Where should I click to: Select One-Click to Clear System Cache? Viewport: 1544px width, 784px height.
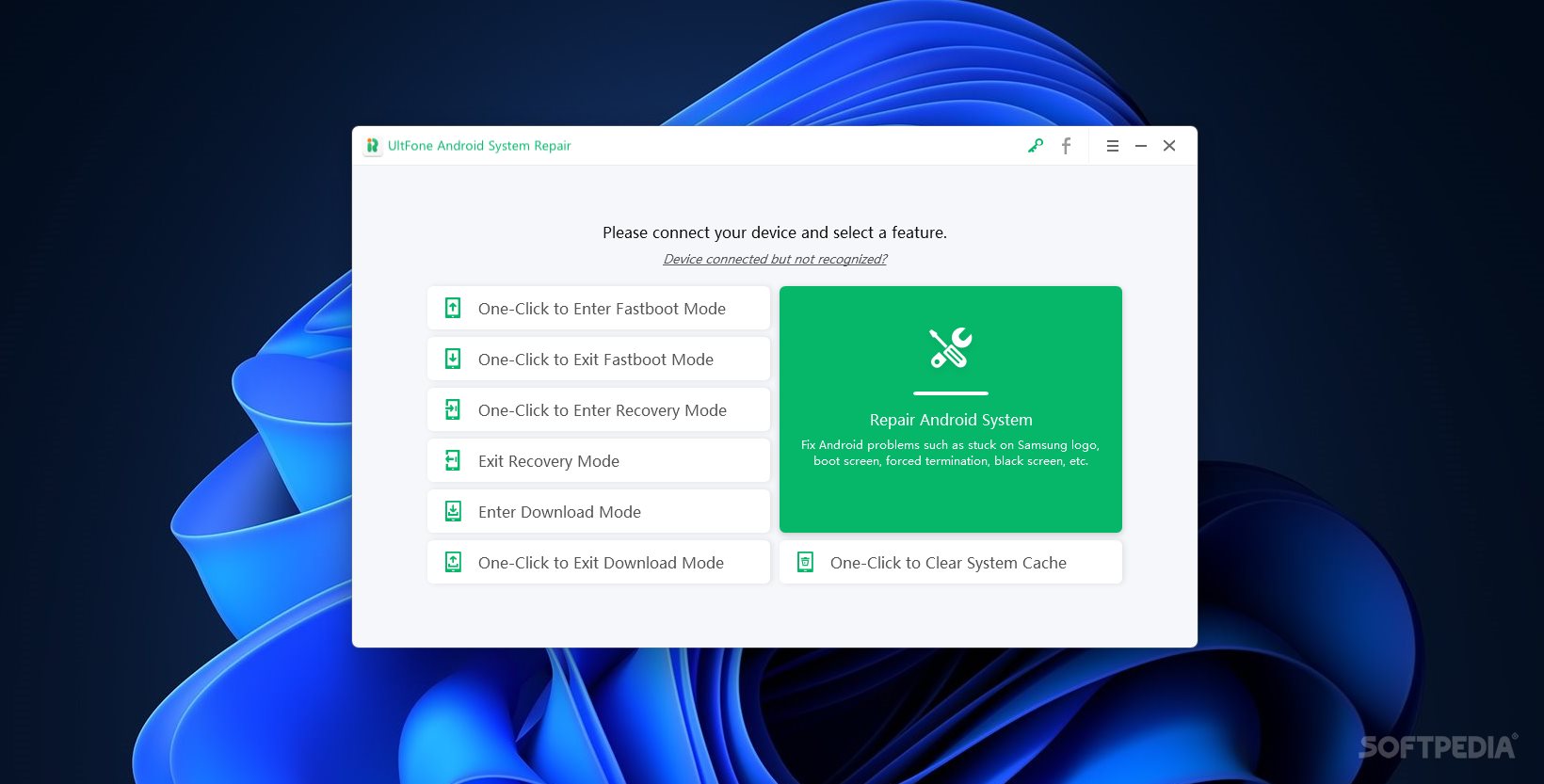coord(951,562)
